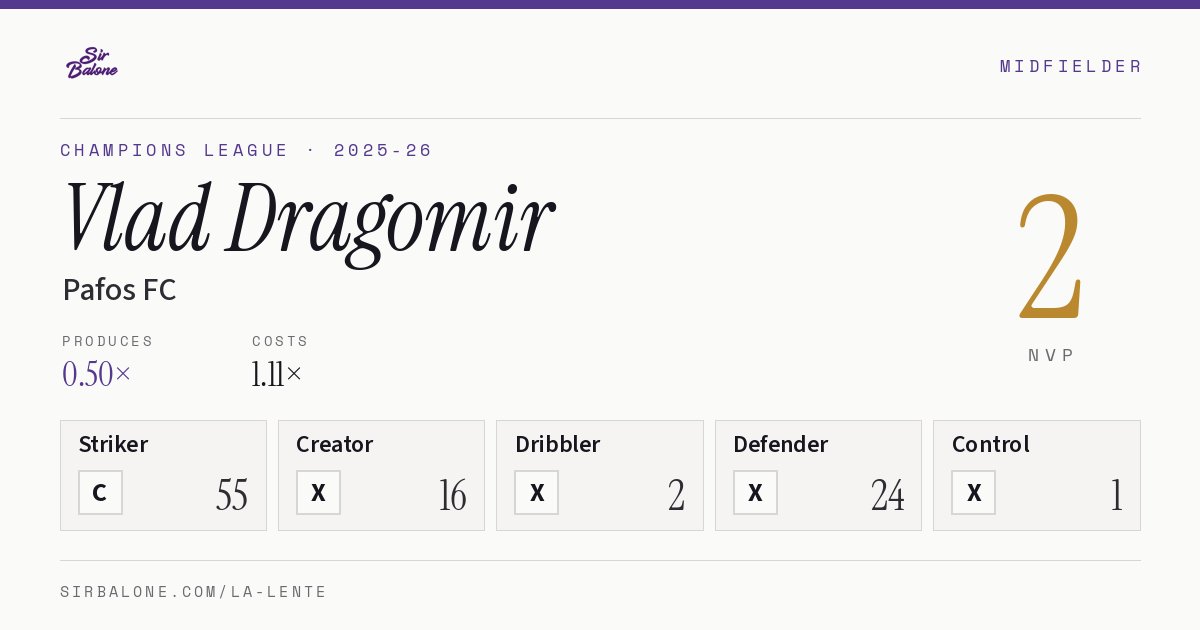The height and width of the screenshot is (630, 1200).
Task: Click the Control card title
Action: pos(991,444)
